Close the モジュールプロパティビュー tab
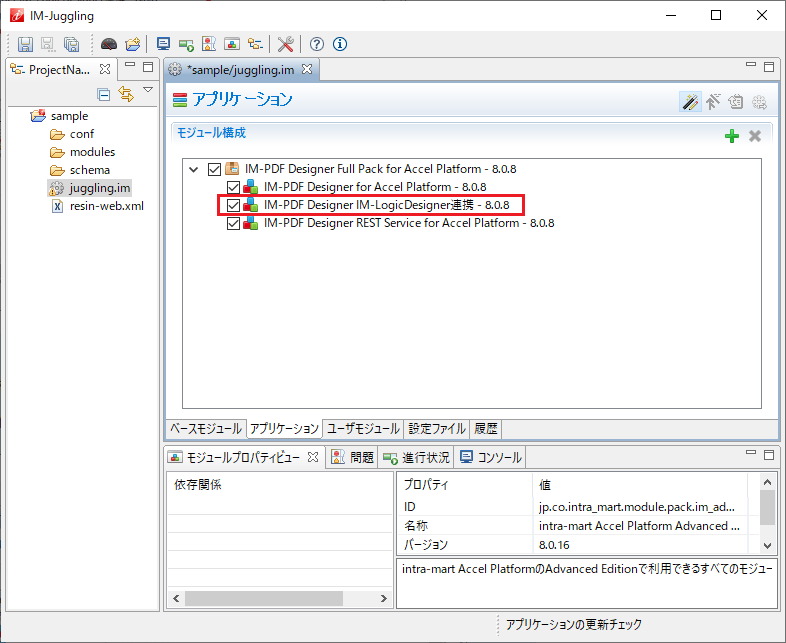This screenshot has height=643, width=786. click(x=313, y=457)
